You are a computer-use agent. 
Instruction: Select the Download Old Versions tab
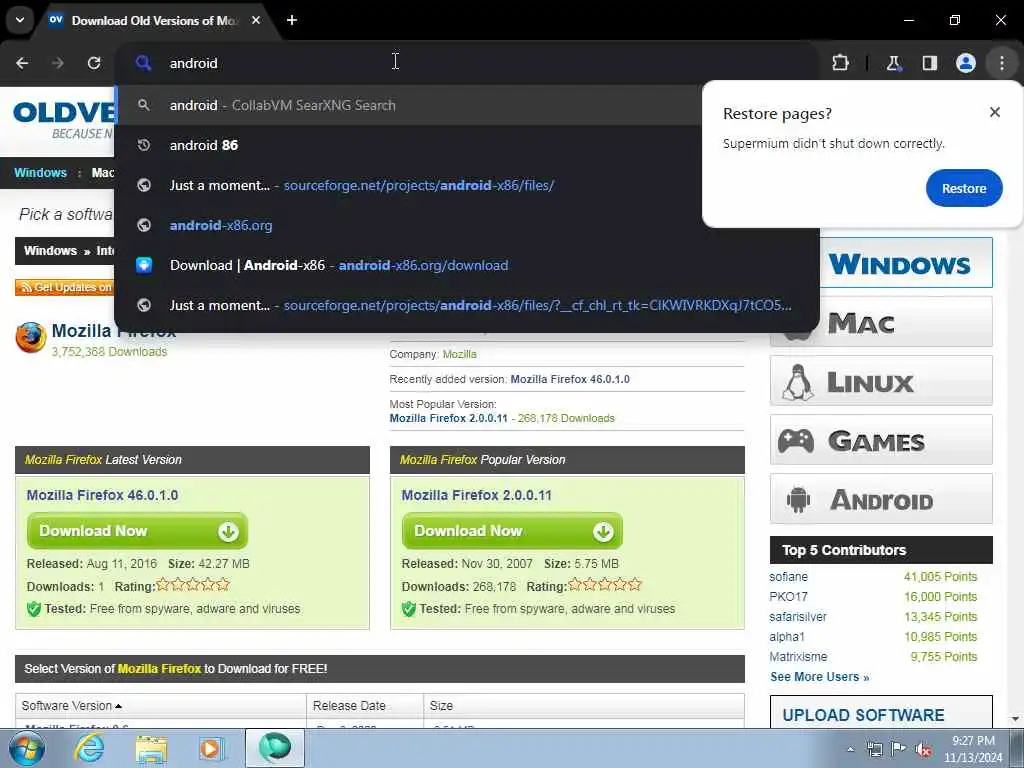coord(154,20)
